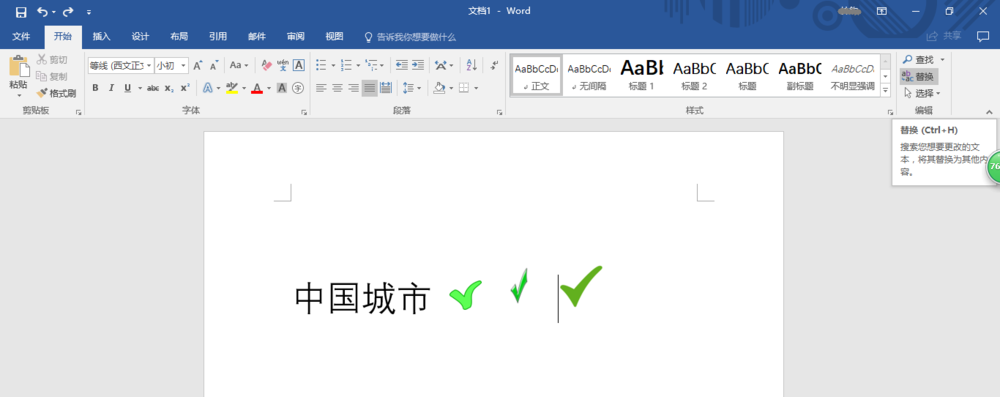Open the font size dropdown (小初)

(184, 65)
